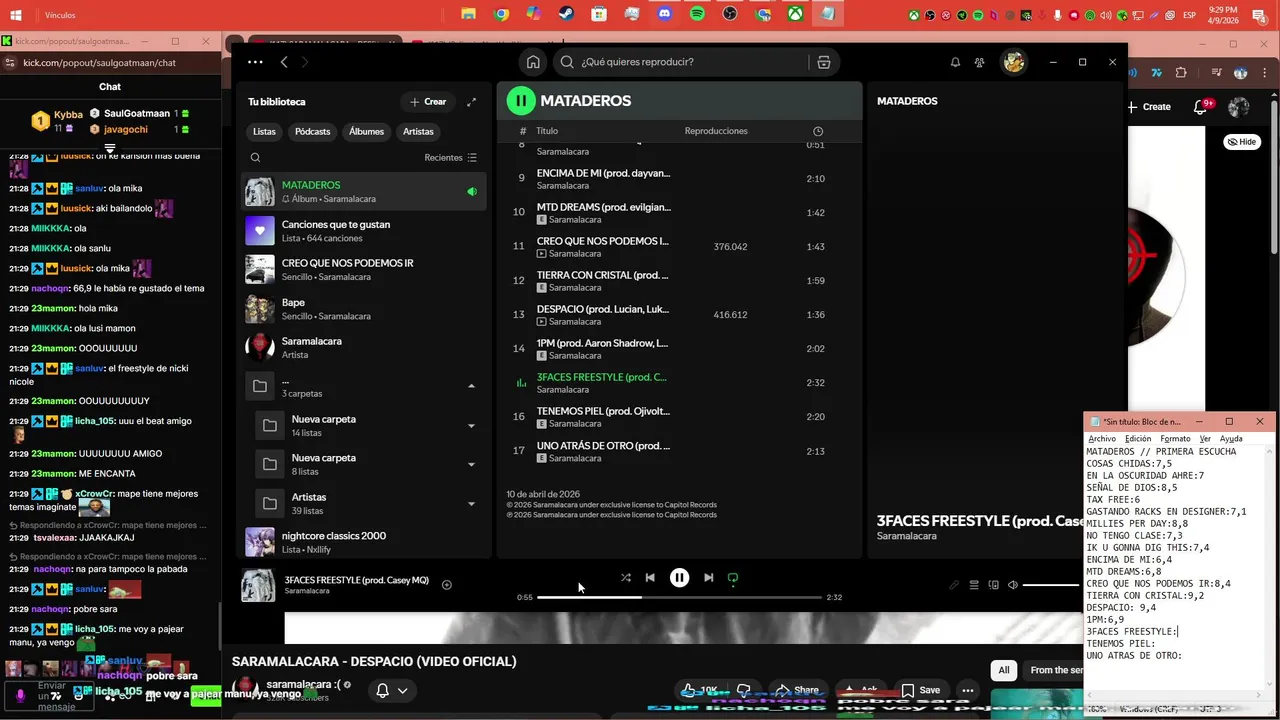Open the Canciones que te gustan playlist
The image size is (1280, 720).
364,231
